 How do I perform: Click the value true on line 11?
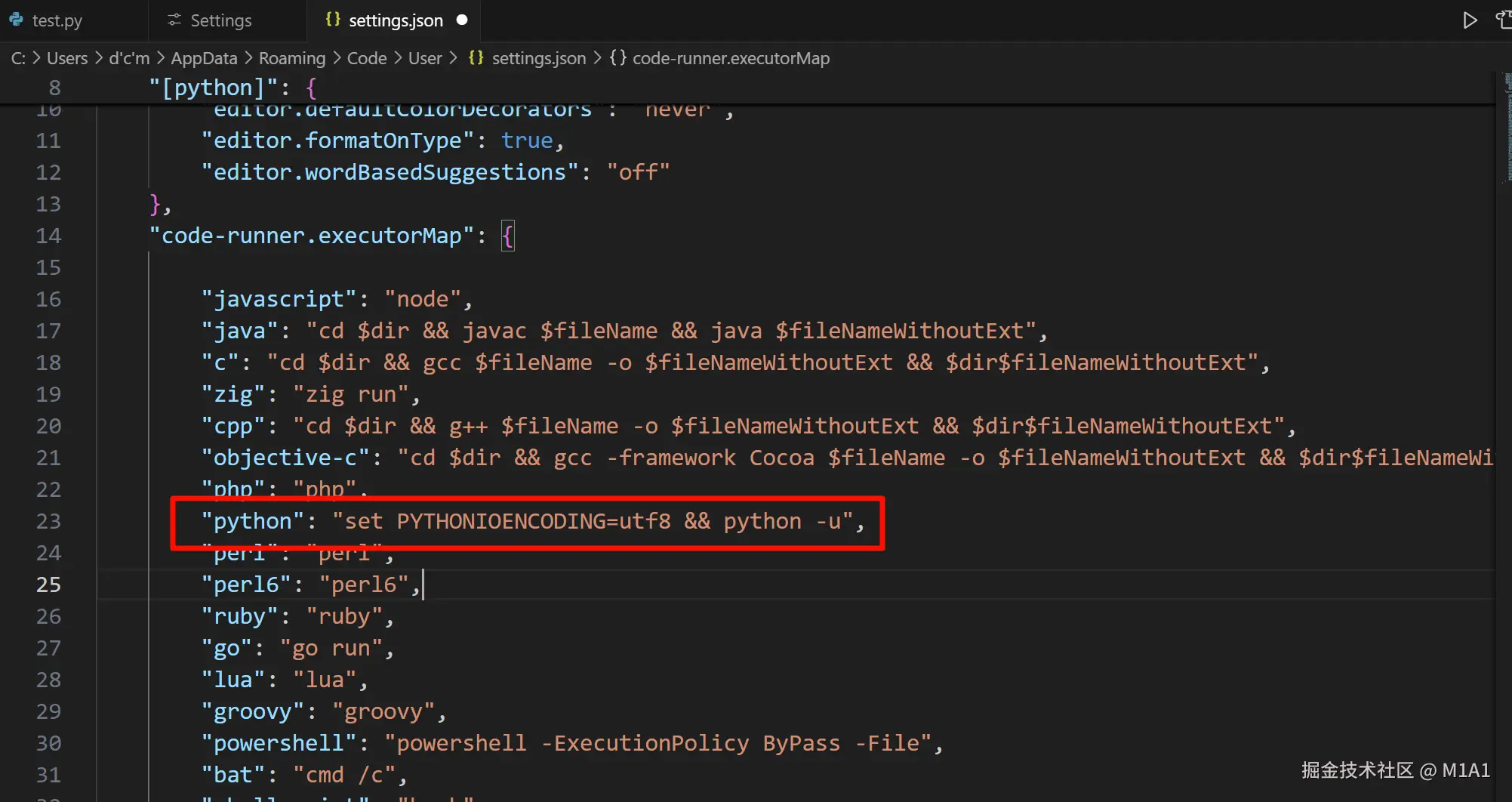click(x=527, y=140)
